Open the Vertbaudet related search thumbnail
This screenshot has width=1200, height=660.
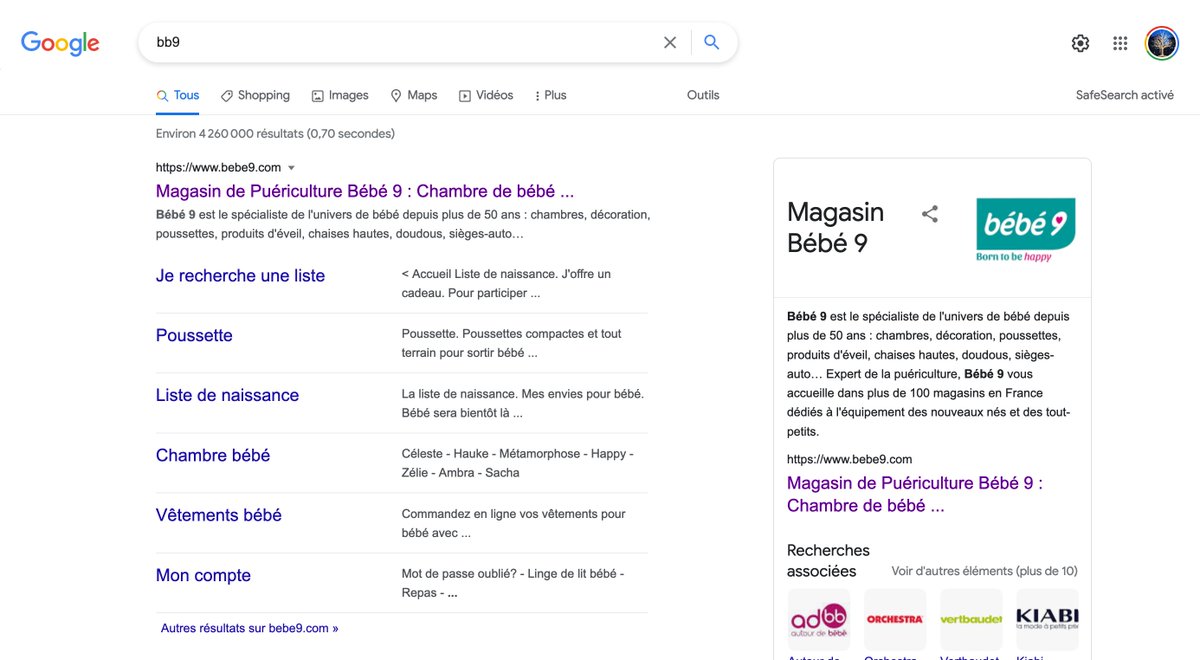pos(971,620)
